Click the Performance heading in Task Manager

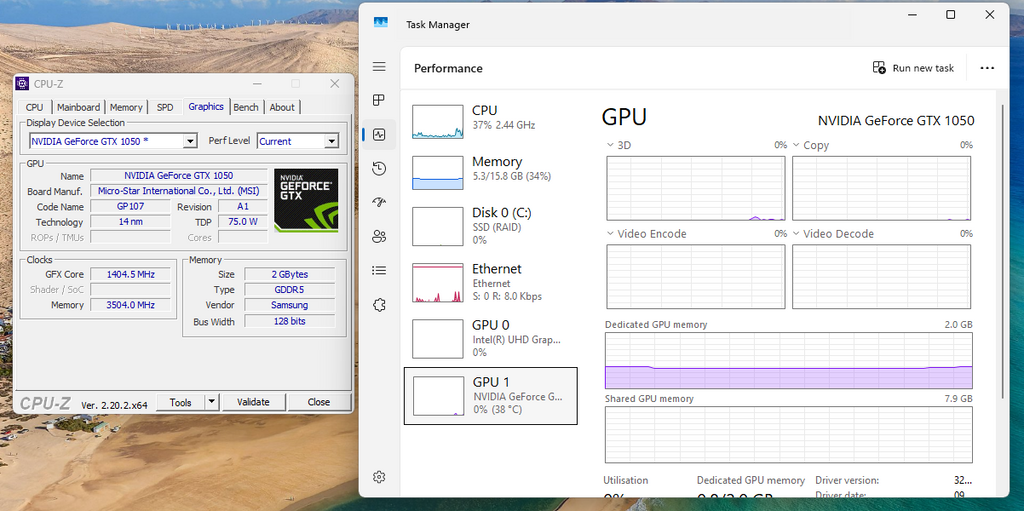click(x=448, y=69)
